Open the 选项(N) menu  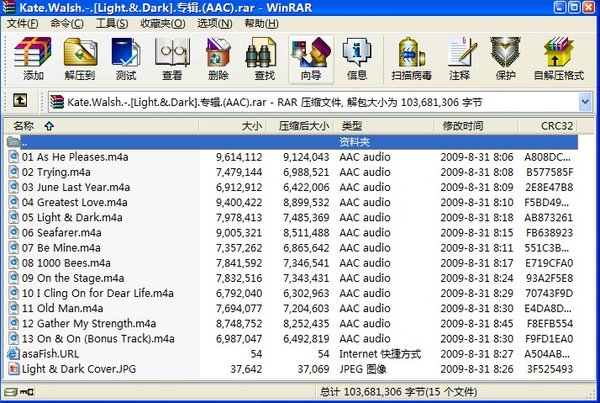pos(214,24)
